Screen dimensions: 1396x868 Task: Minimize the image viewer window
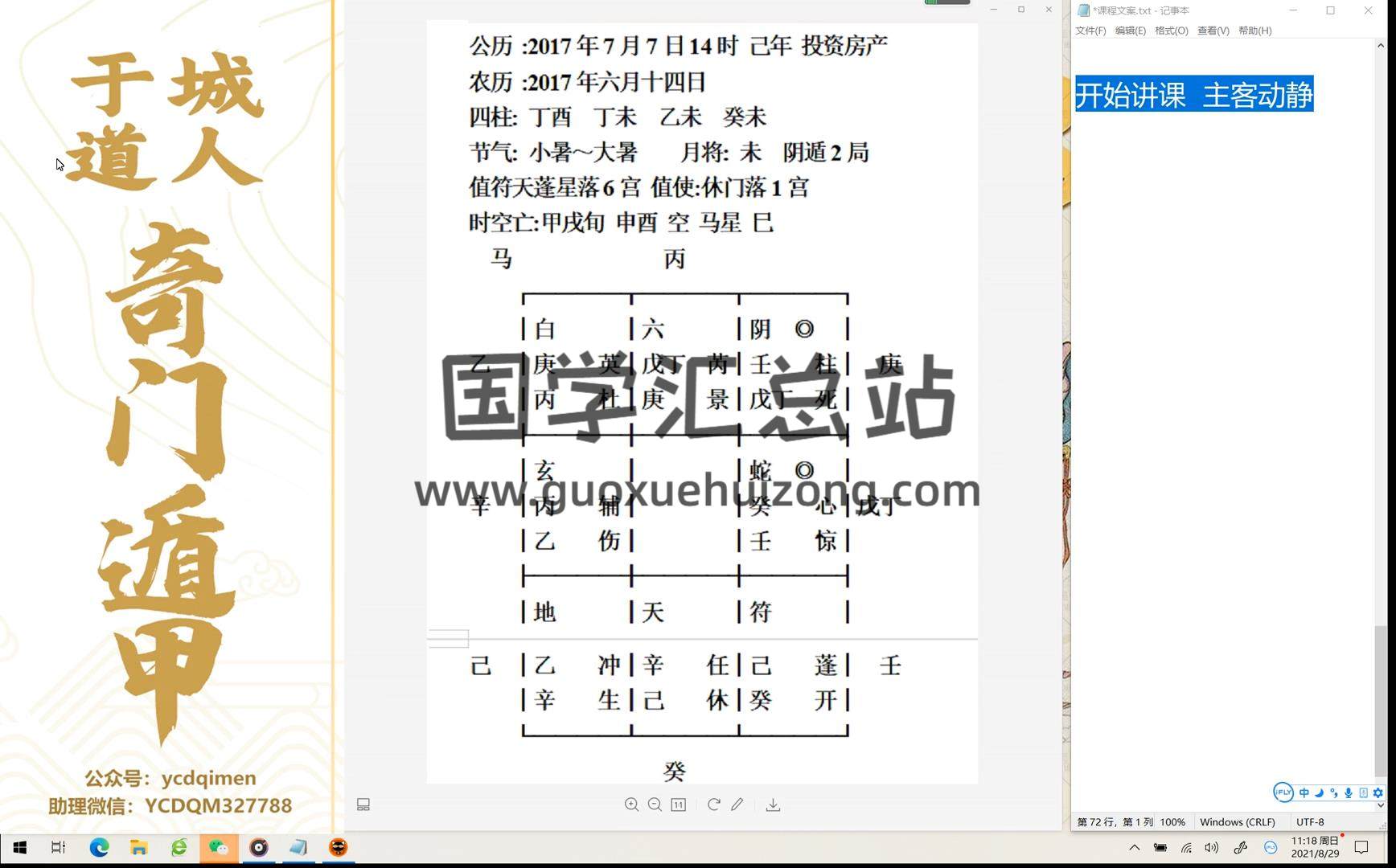coord(994,10)
